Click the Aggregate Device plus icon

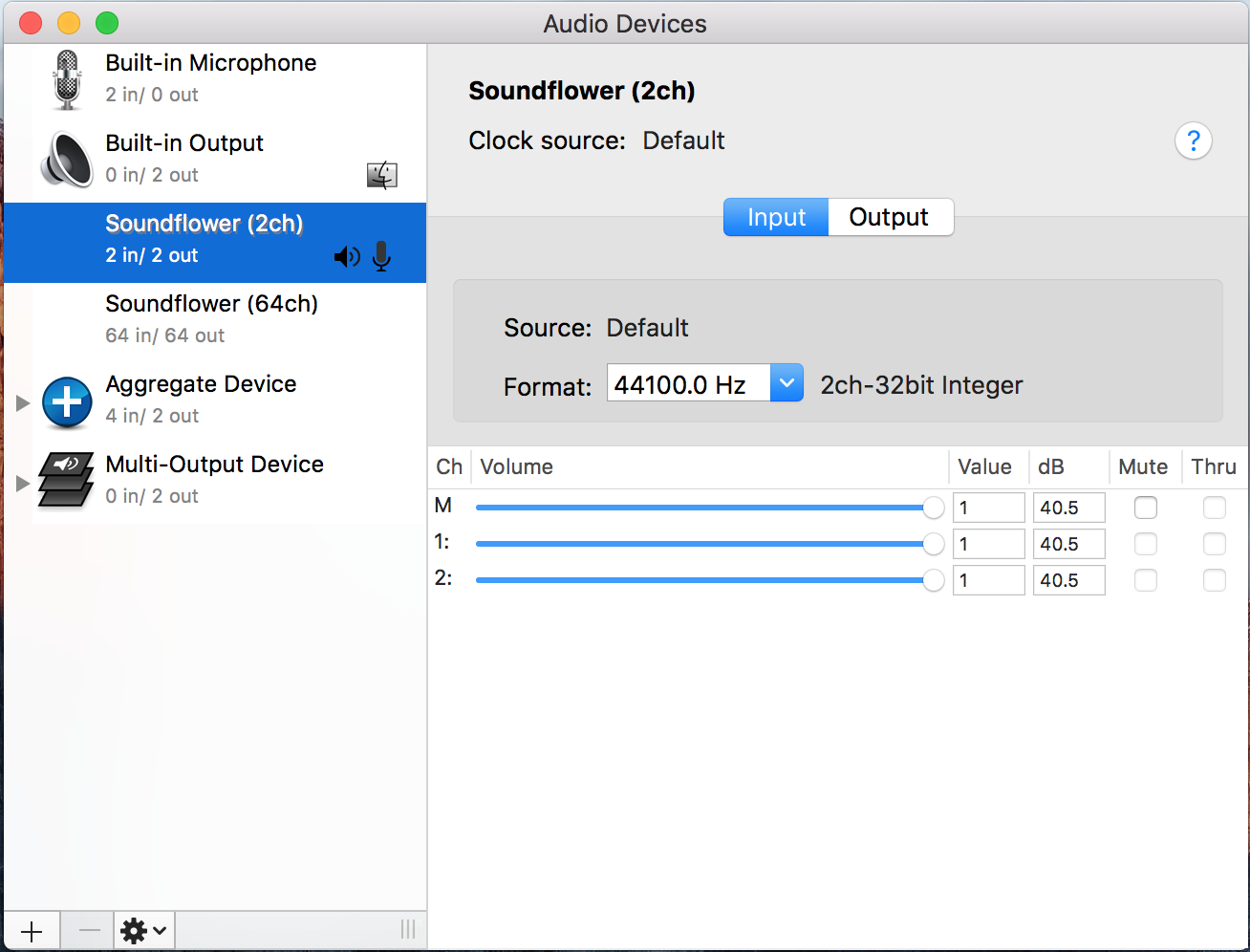point(67,401)
